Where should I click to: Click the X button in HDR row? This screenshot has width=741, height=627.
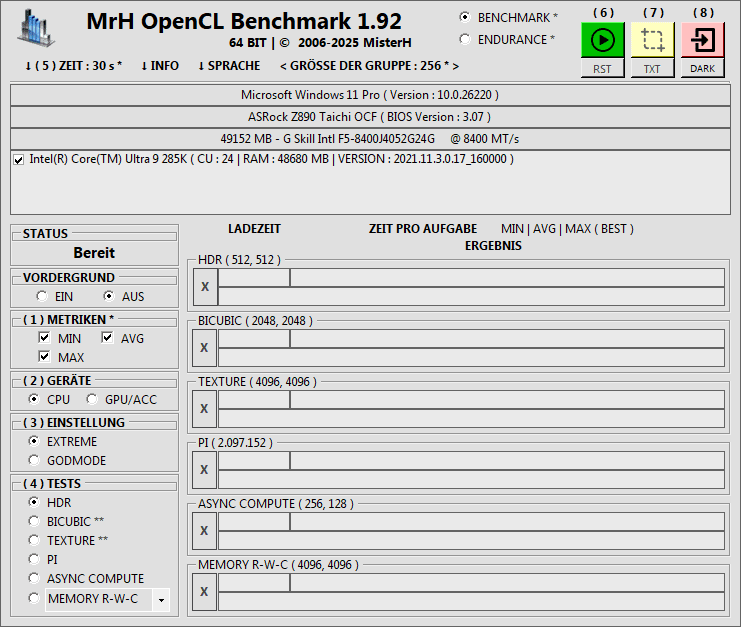pos(205,287)
